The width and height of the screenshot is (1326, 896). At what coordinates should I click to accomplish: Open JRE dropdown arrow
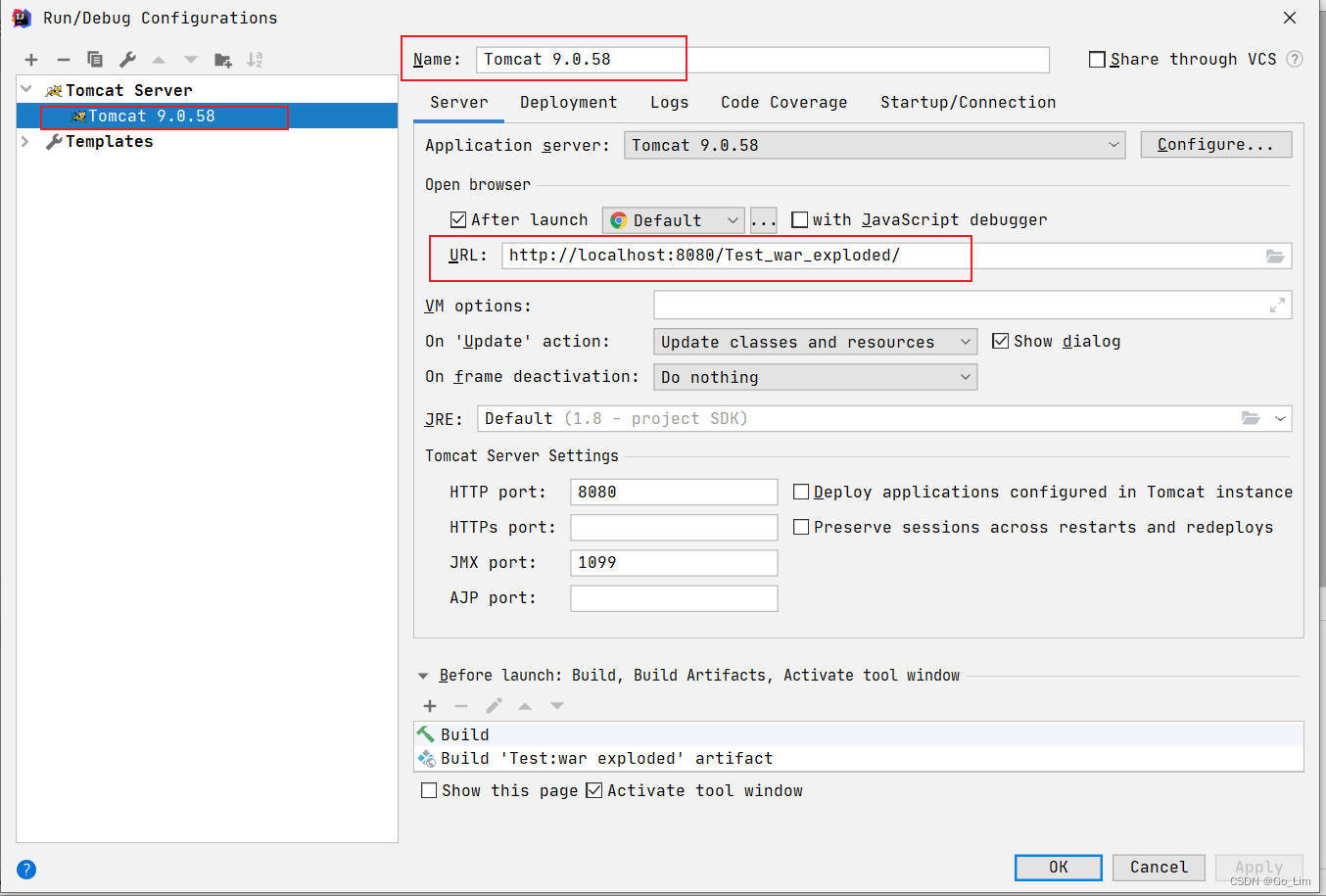[1280, 418]
